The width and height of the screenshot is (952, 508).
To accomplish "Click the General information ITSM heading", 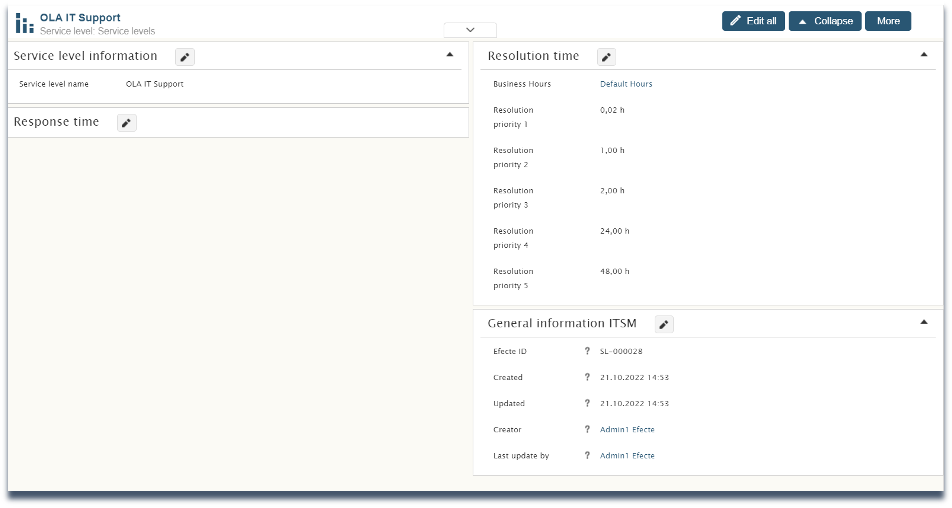I will [x=562, y=323].
